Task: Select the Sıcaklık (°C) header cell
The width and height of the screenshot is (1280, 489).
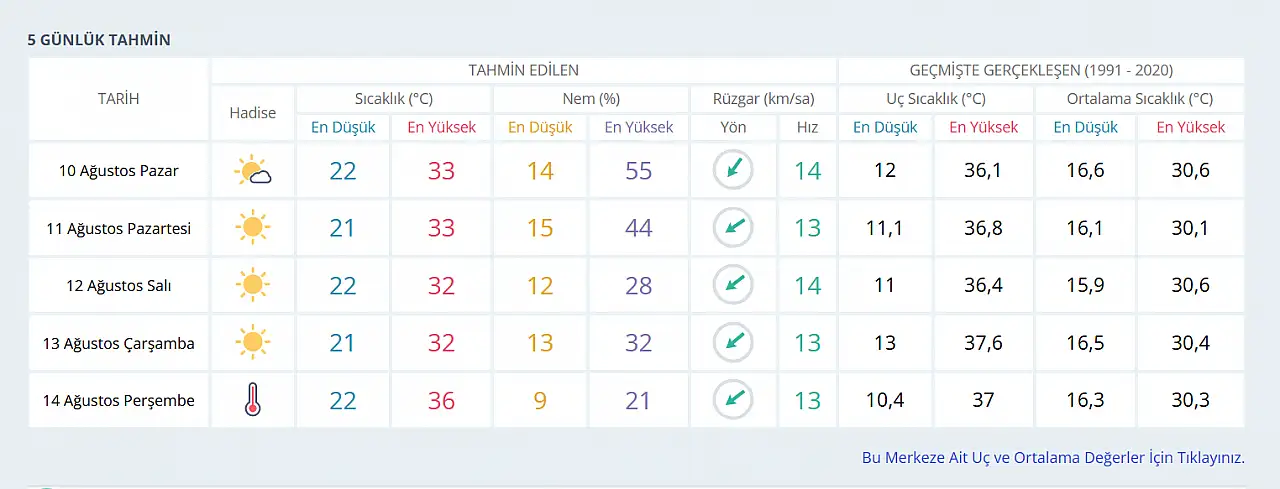Action: 394,99
